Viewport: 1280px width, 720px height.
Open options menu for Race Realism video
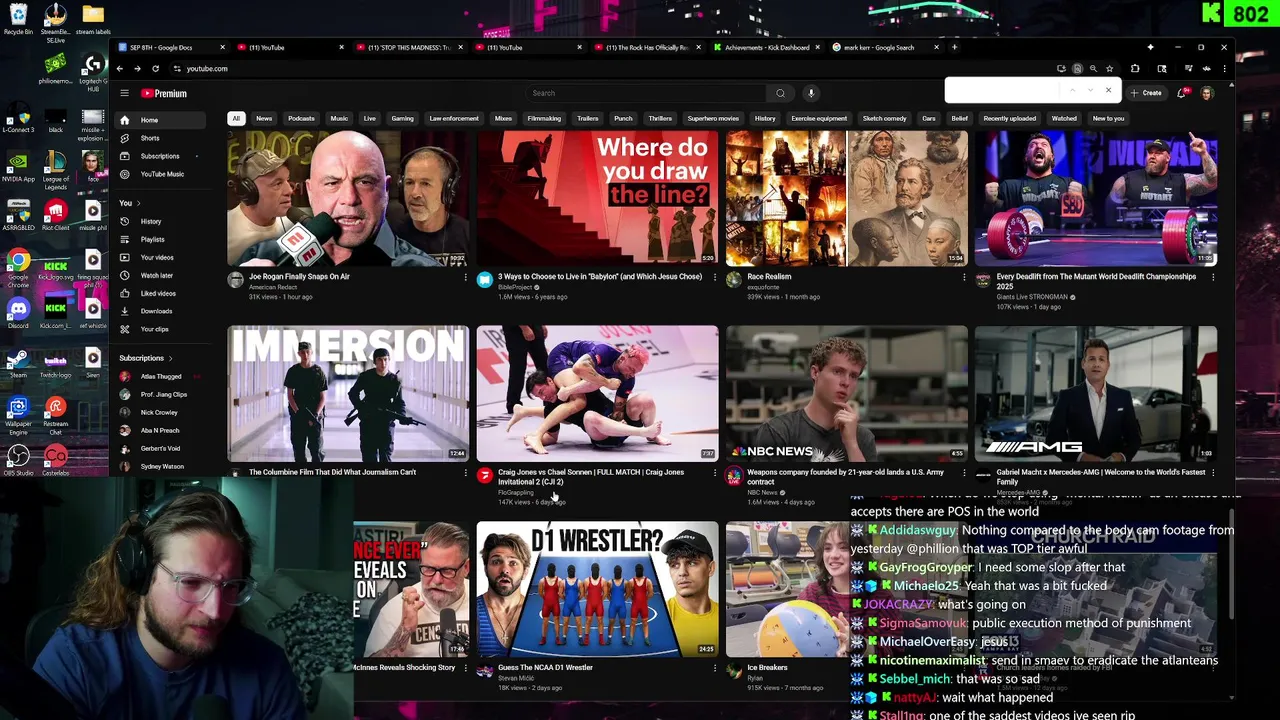pos(964,278)
